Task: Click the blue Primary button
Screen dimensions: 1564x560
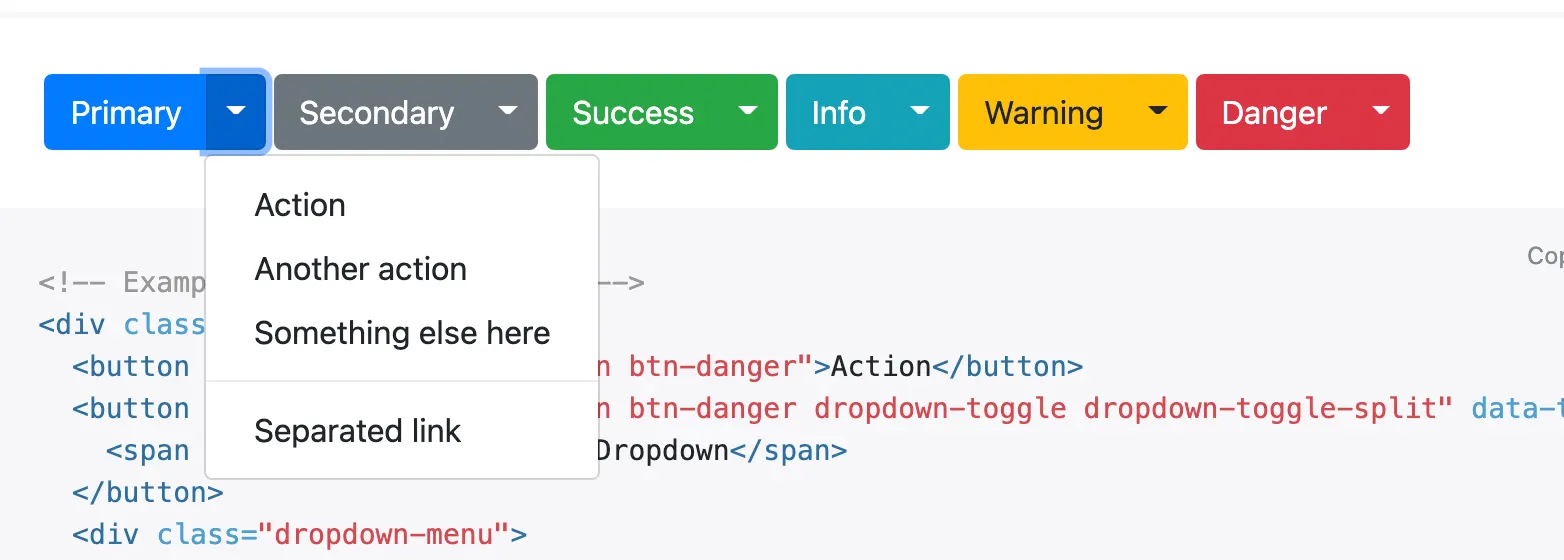Action: point(125,112)
